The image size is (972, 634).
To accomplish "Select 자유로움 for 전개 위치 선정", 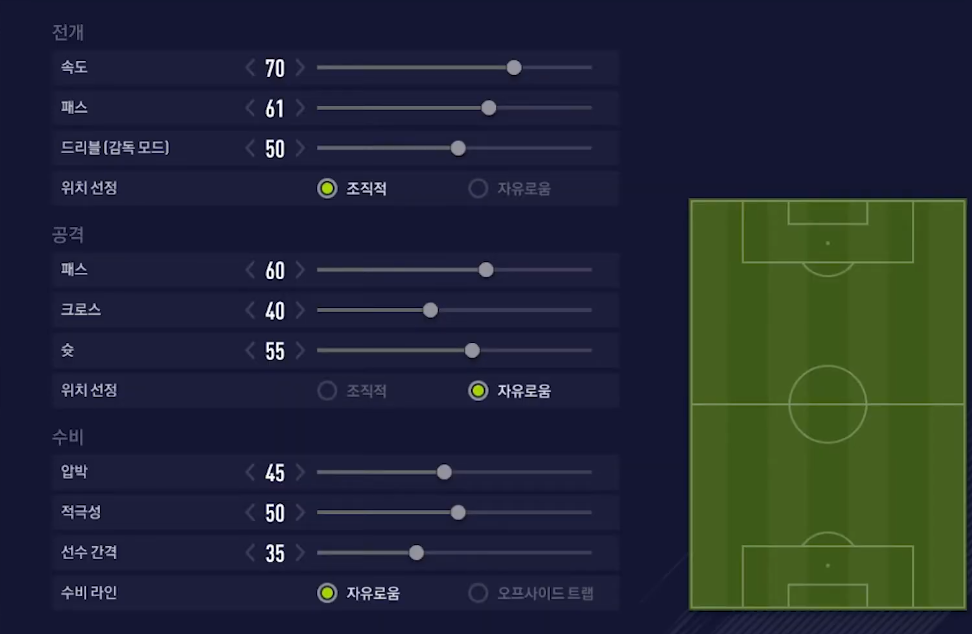I will coord(478,188).
